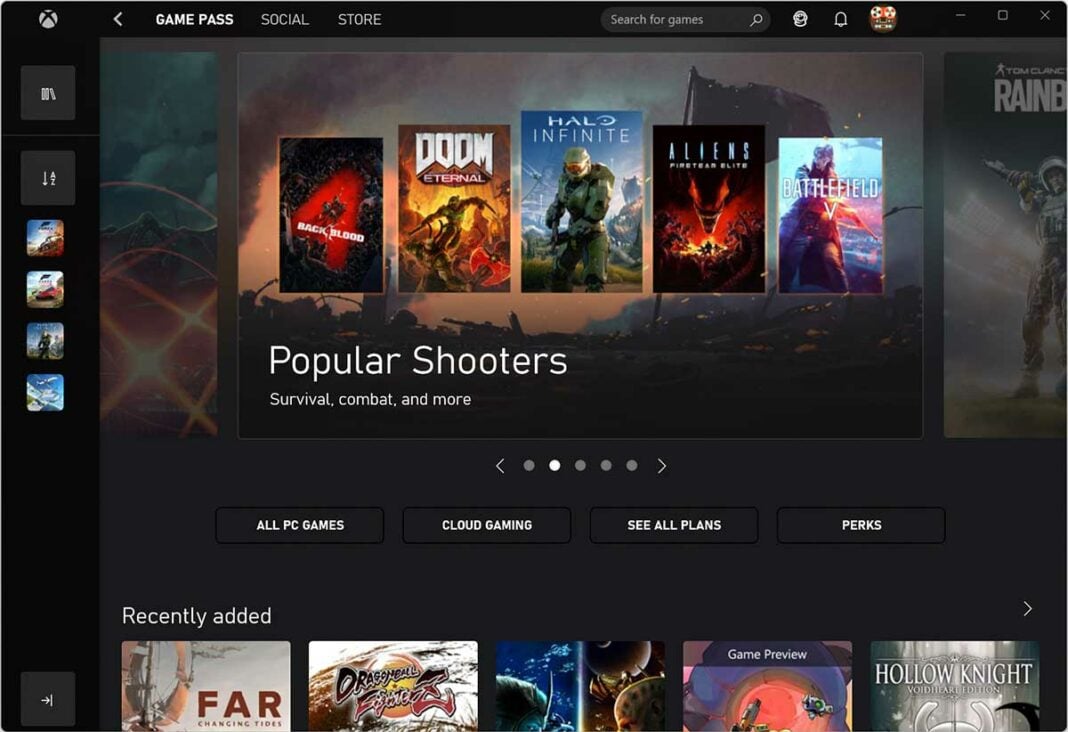Image resolution: width=1068 pixels, height=732 pixels.
Task: Click the sort order icon in the sidebar
Action: (47, 177)
